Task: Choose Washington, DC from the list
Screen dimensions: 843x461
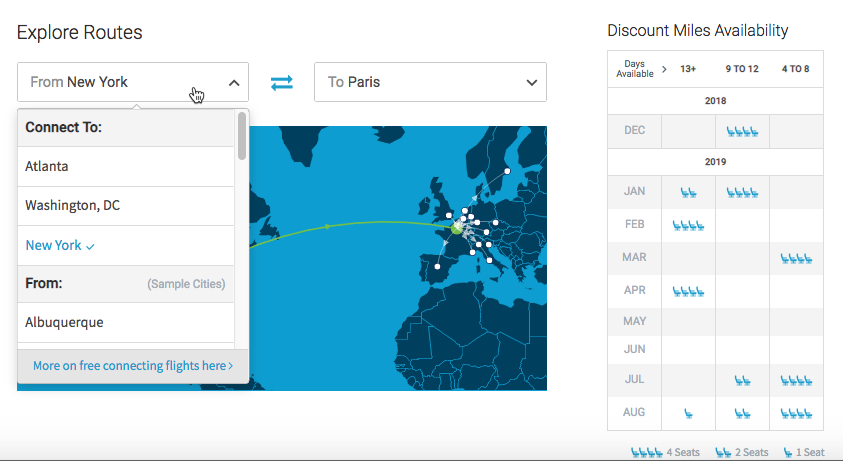Action: pos(72,206)
